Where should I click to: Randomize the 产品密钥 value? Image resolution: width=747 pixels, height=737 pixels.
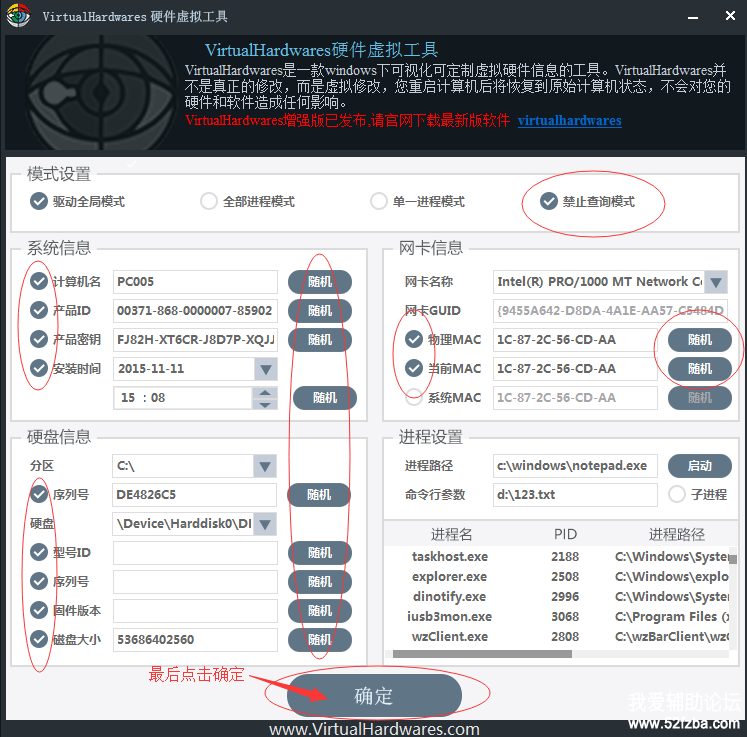320,340
